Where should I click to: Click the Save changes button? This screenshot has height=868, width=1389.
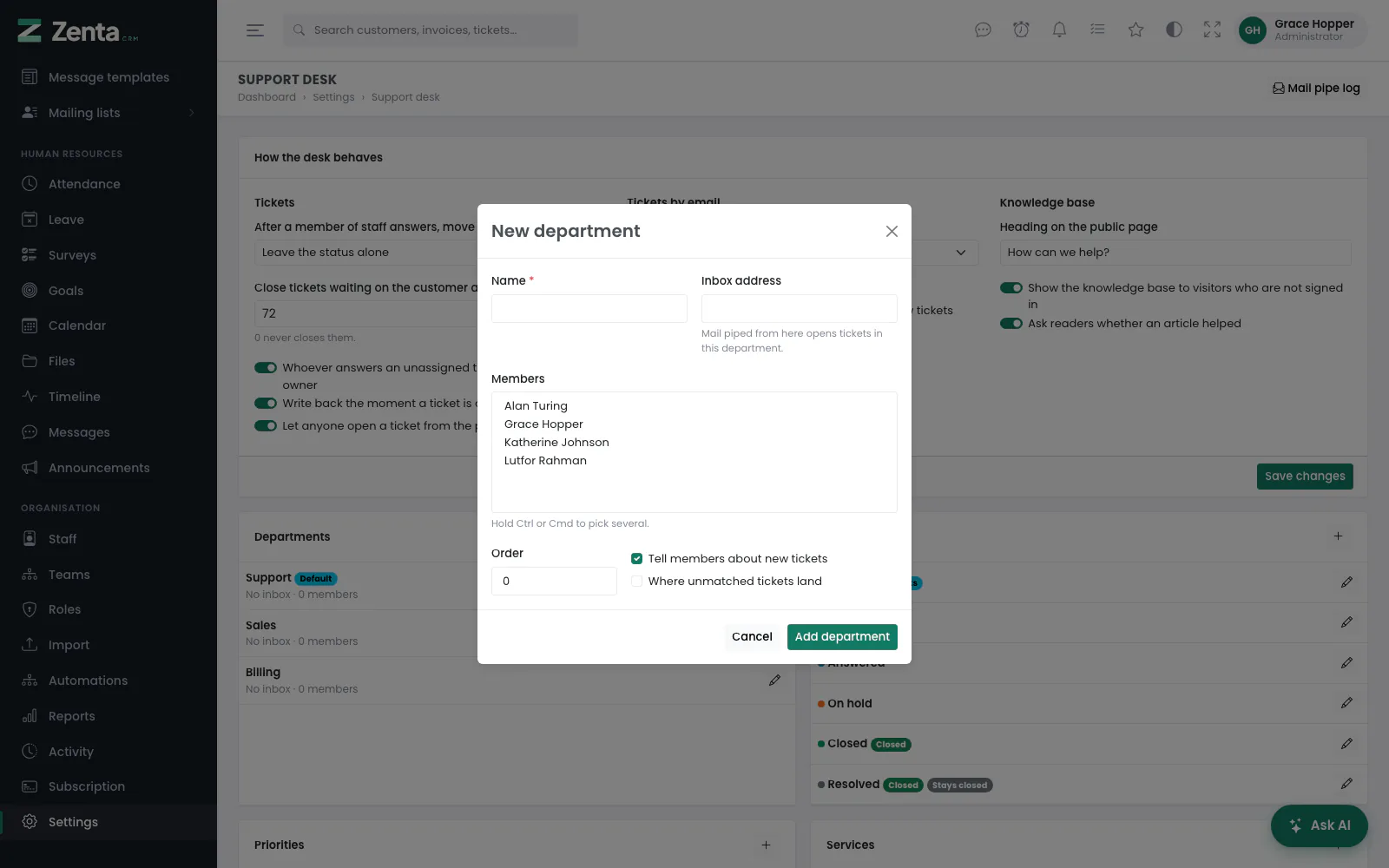coord(1305,477)
